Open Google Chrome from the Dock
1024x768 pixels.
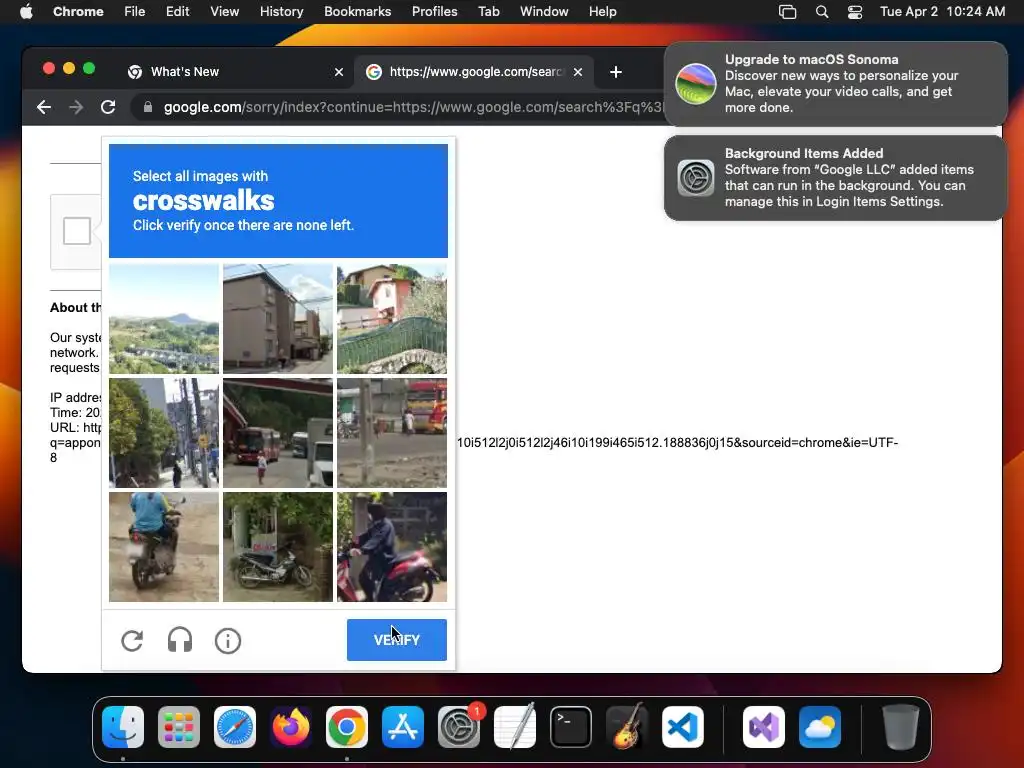click(347, 727)
